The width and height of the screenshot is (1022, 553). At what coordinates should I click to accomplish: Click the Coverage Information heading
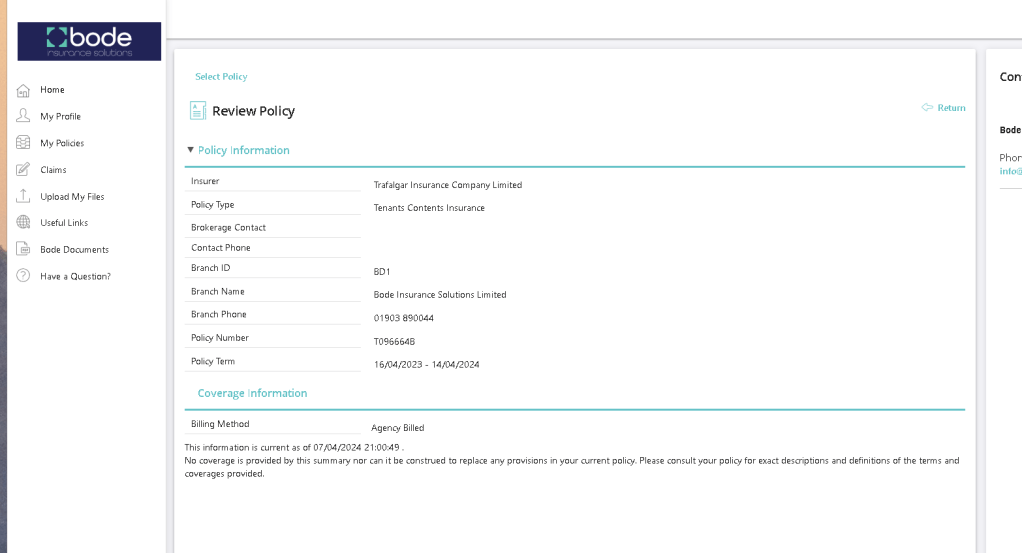[x=252, y=393]
